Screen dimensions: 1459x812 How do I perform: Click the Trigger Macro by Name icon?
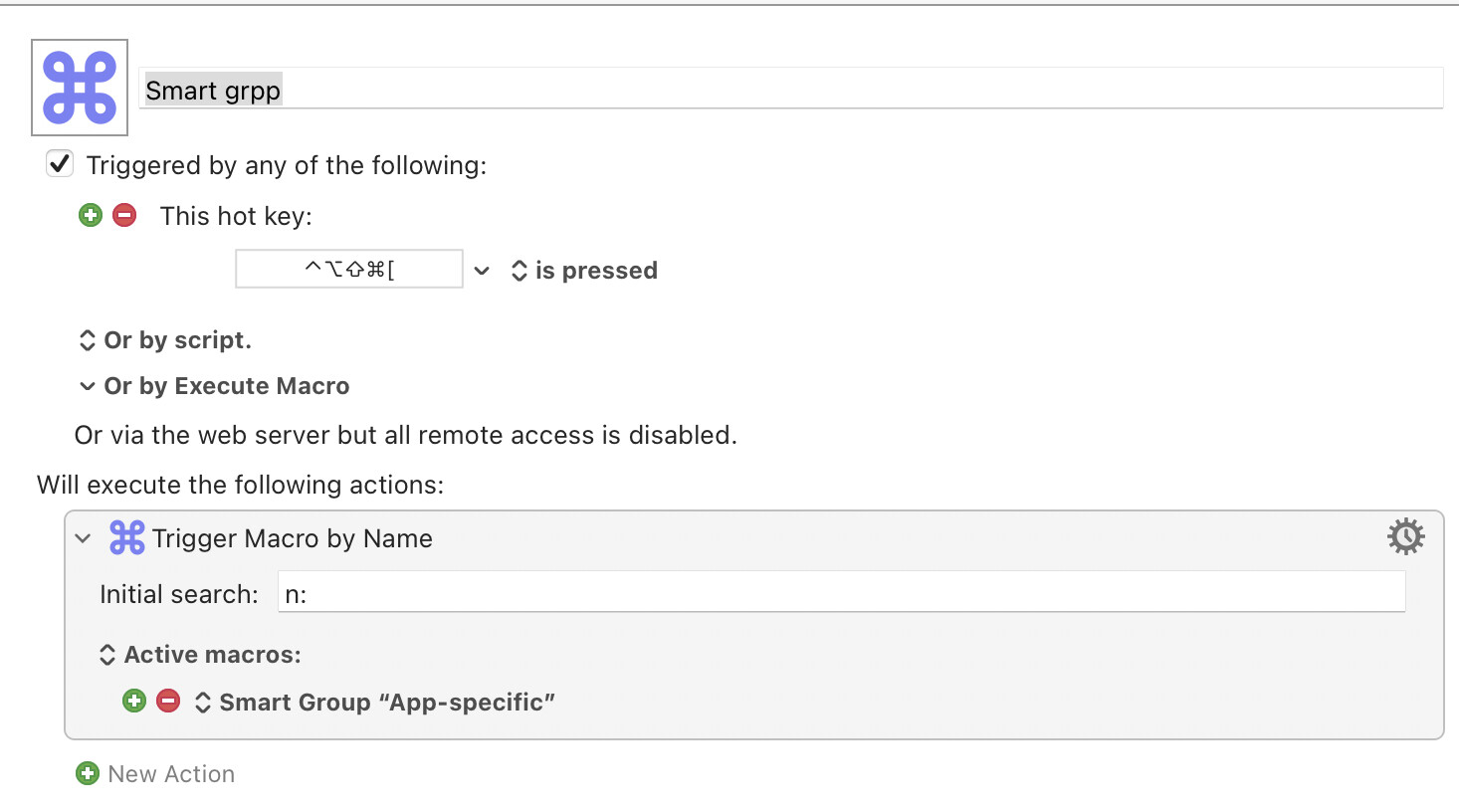click(x=126, y=537)
